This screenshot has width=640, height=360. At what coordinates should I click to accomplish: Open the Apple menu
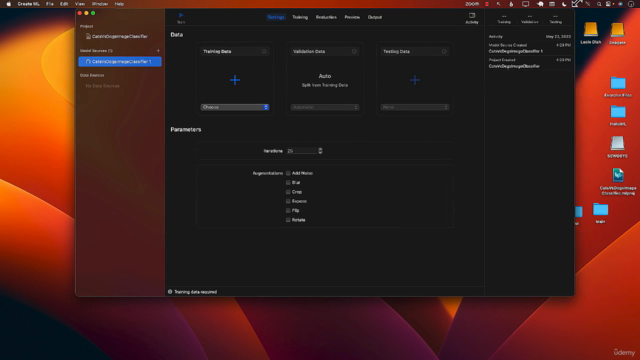pyautogui.click(x=8, y=4)
